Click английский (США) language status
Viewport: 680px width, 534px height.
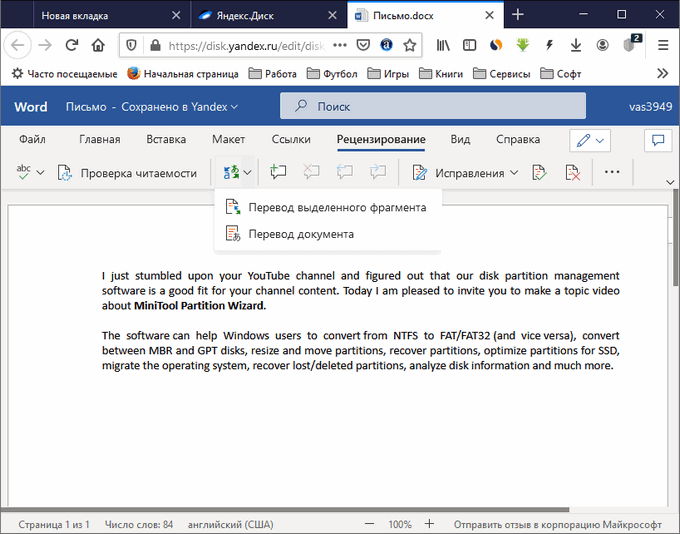coord(230,524)
